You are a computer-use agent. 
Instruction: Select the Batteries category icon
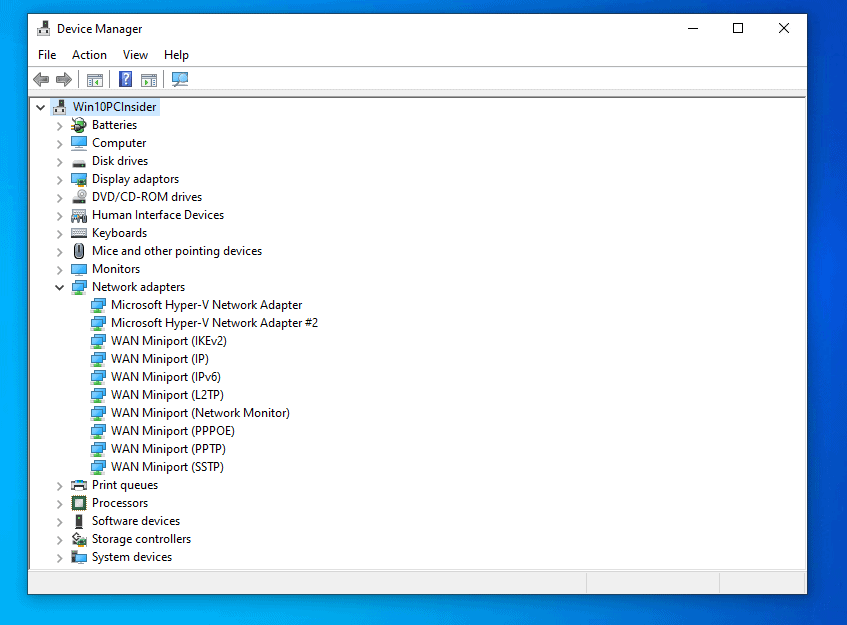pos(79,125)
